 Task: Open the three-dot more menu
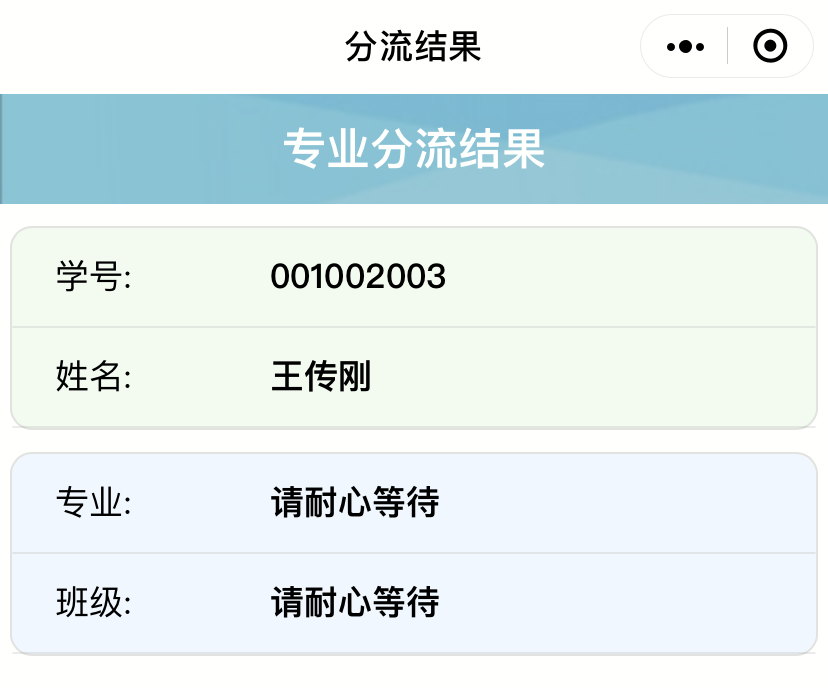pos(685,47)
